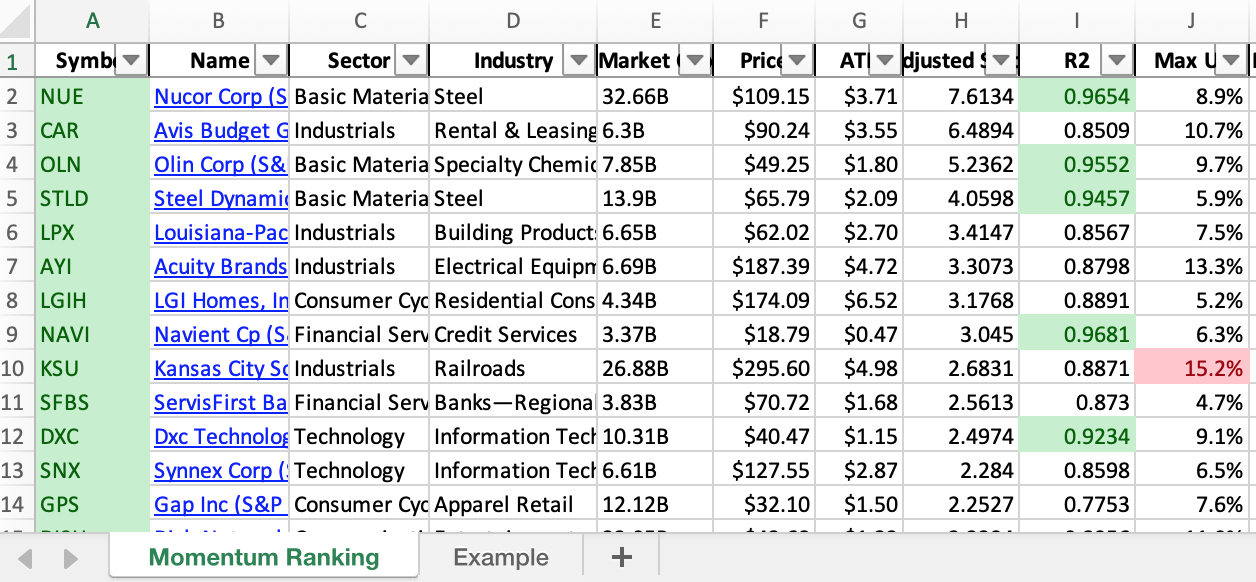
Task: Select the red-highlighted 15.2% cell
Action: tap(1192, 369)
